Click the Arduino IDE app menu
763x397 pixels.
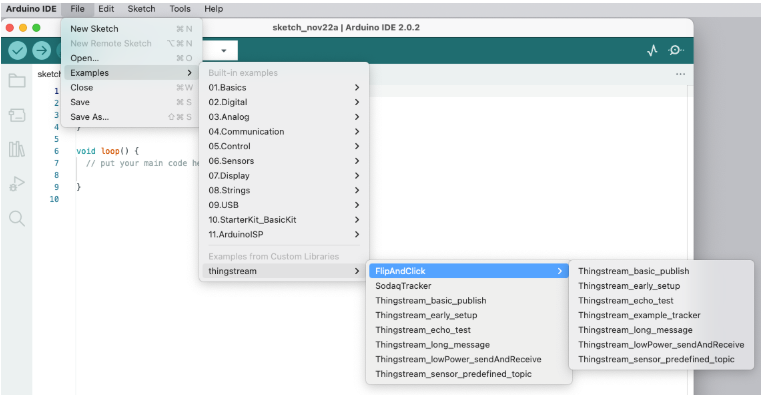(31, 9)
